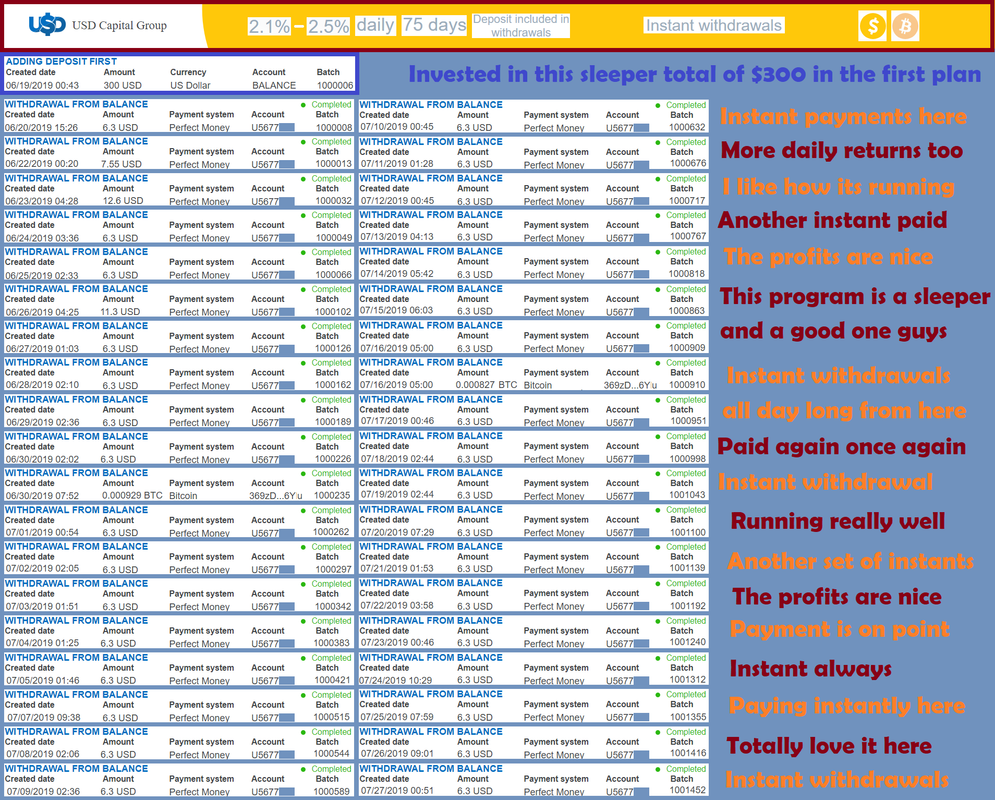This screenshot has width=995, height=800.
Task: Click withdrawal dated 07/24/2019 10:29
Action: 397,680
